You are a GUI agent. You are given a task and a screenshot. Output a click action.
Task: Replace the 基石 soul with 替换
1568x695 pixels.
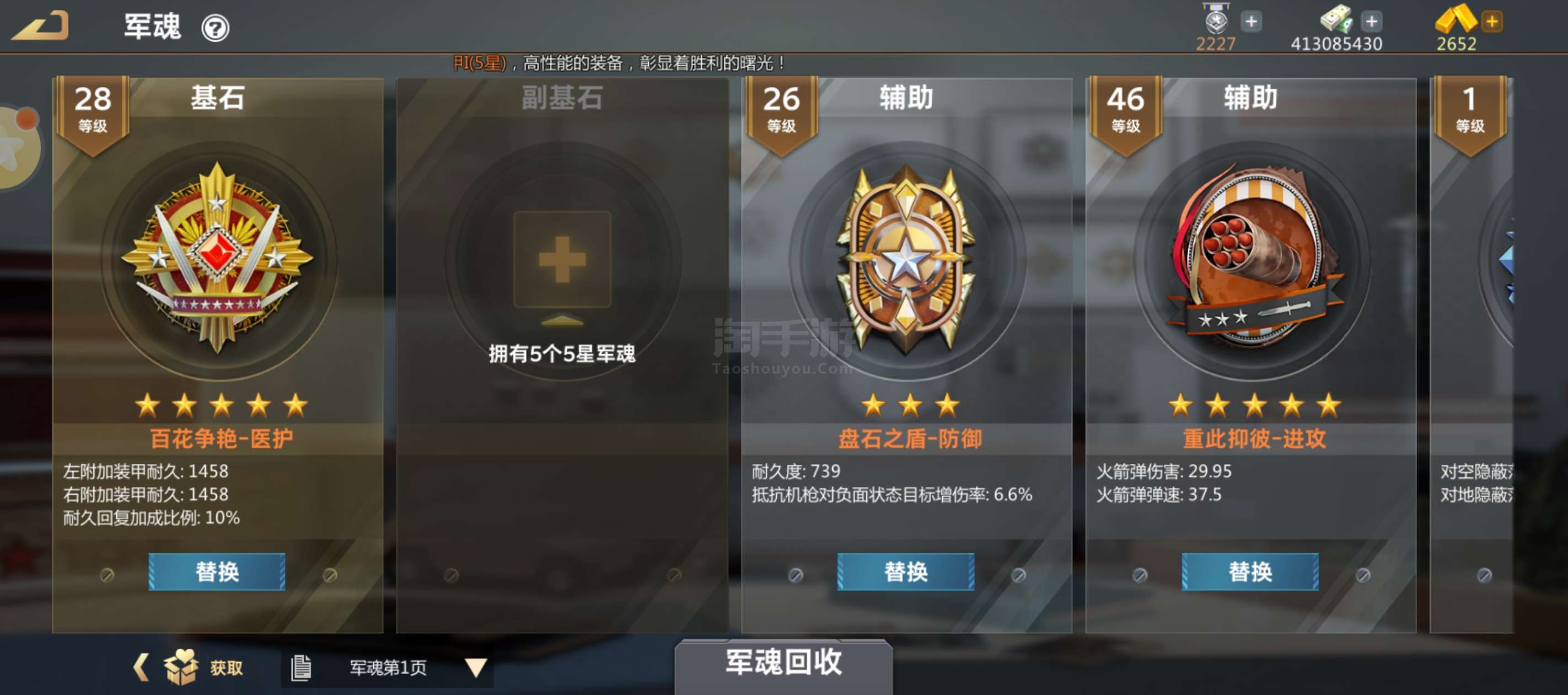(217, 571)
